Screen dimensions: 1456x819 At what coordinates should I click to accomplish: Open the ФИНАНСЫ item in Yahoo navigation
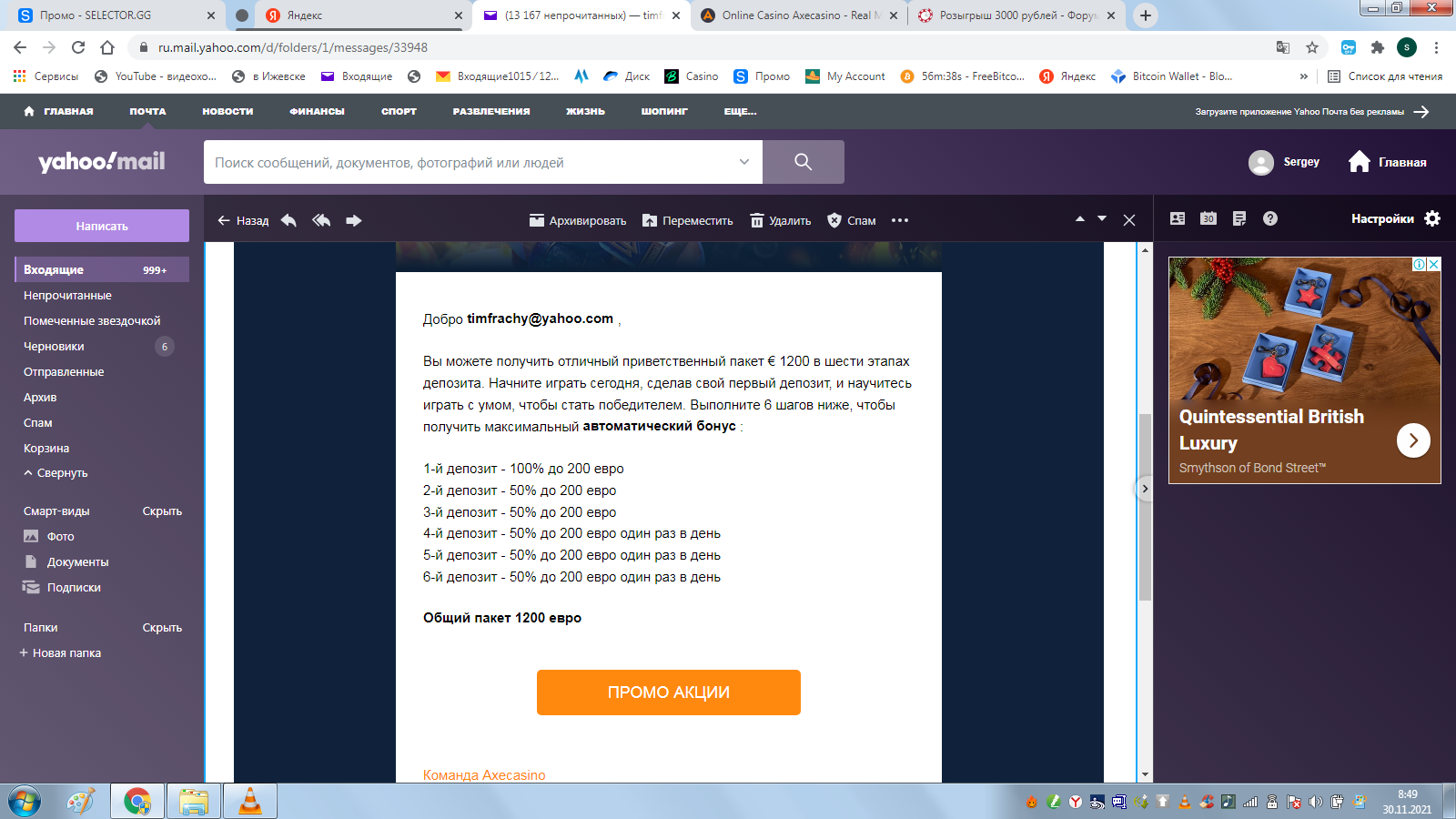pos(317,111)
